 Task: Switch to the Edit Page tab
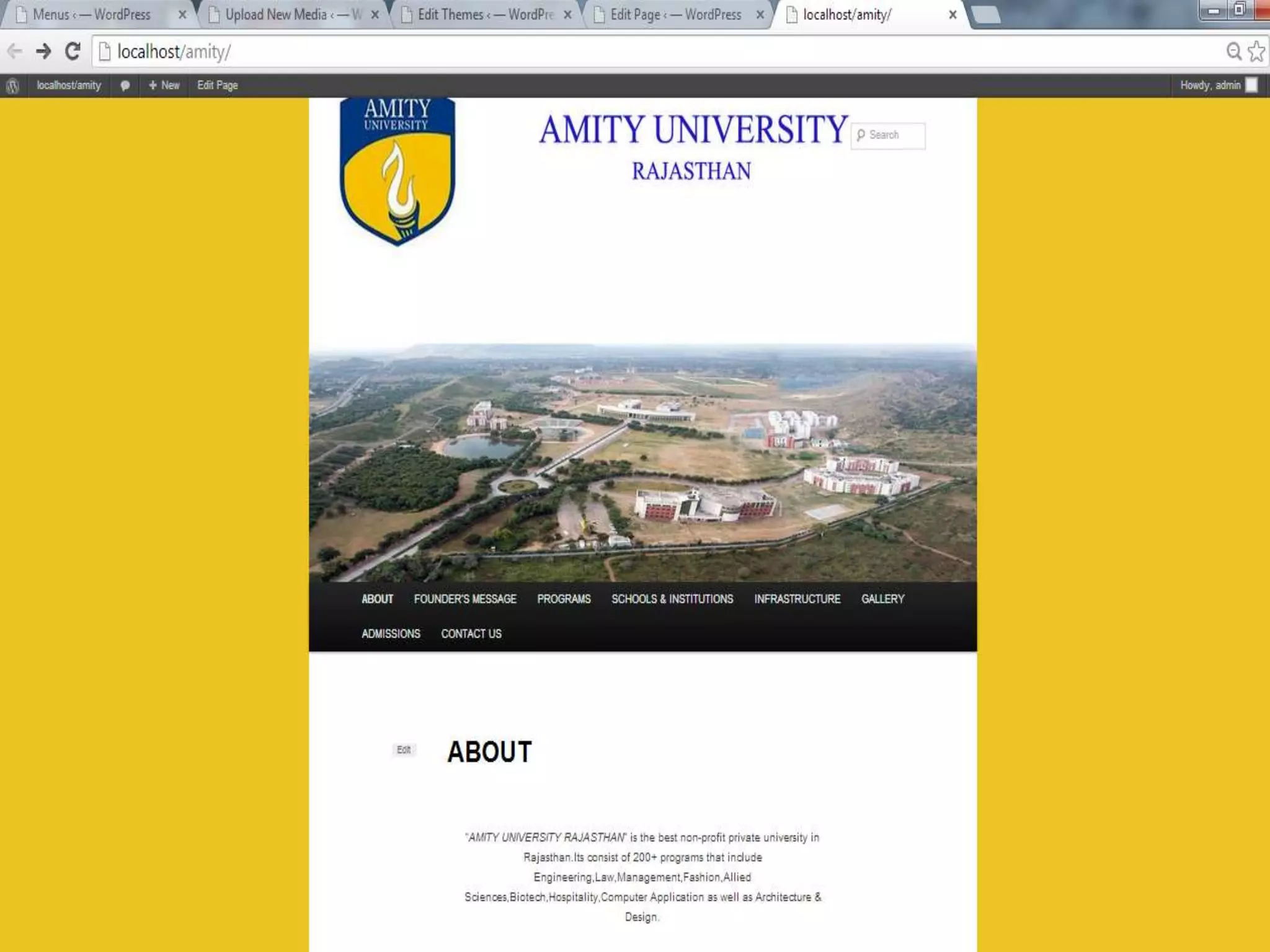coord(676,15)
